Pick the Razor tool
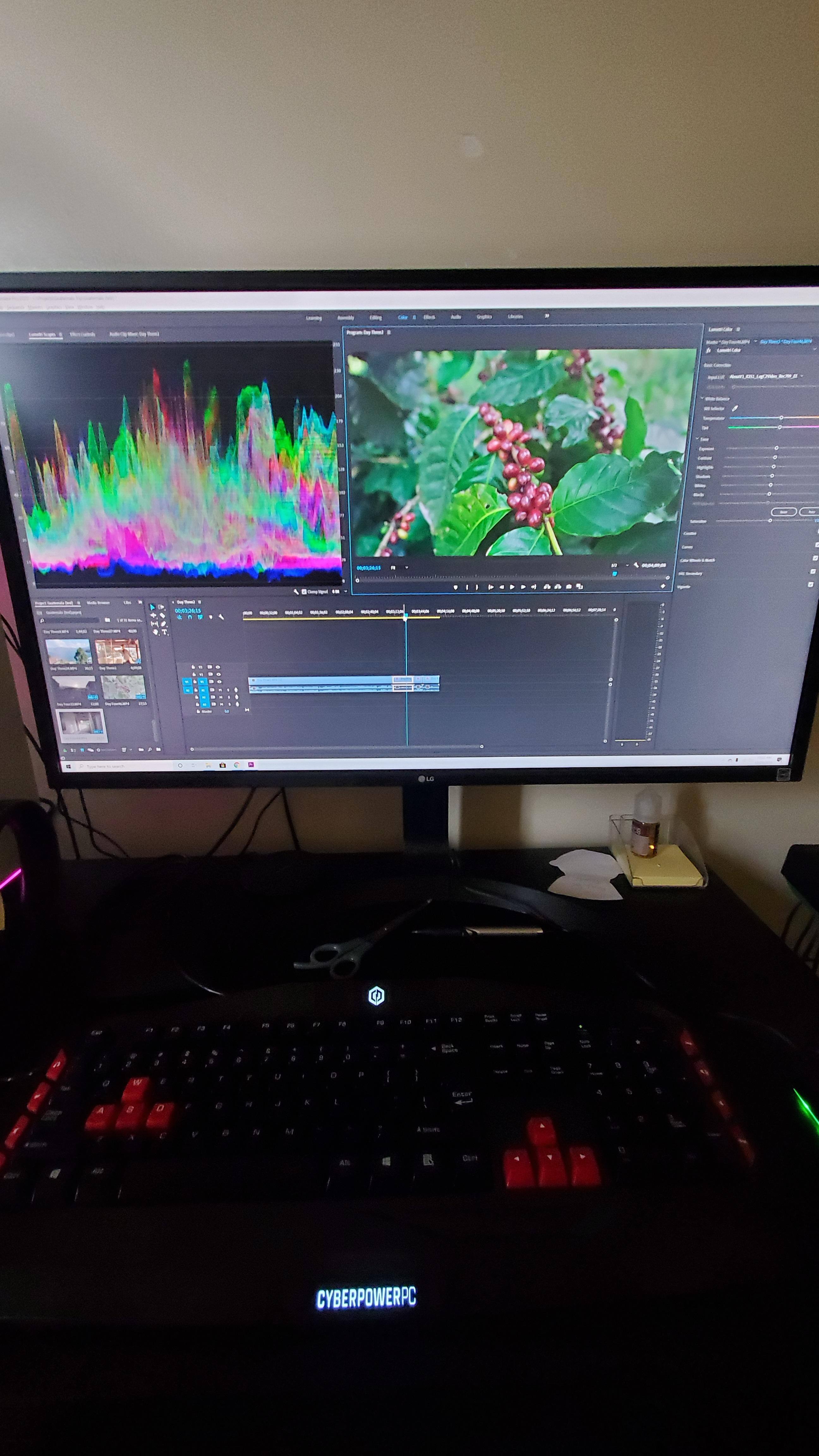Image resolution: width=819 pixels, height=1456 pixels. click(x=162, y=616)
